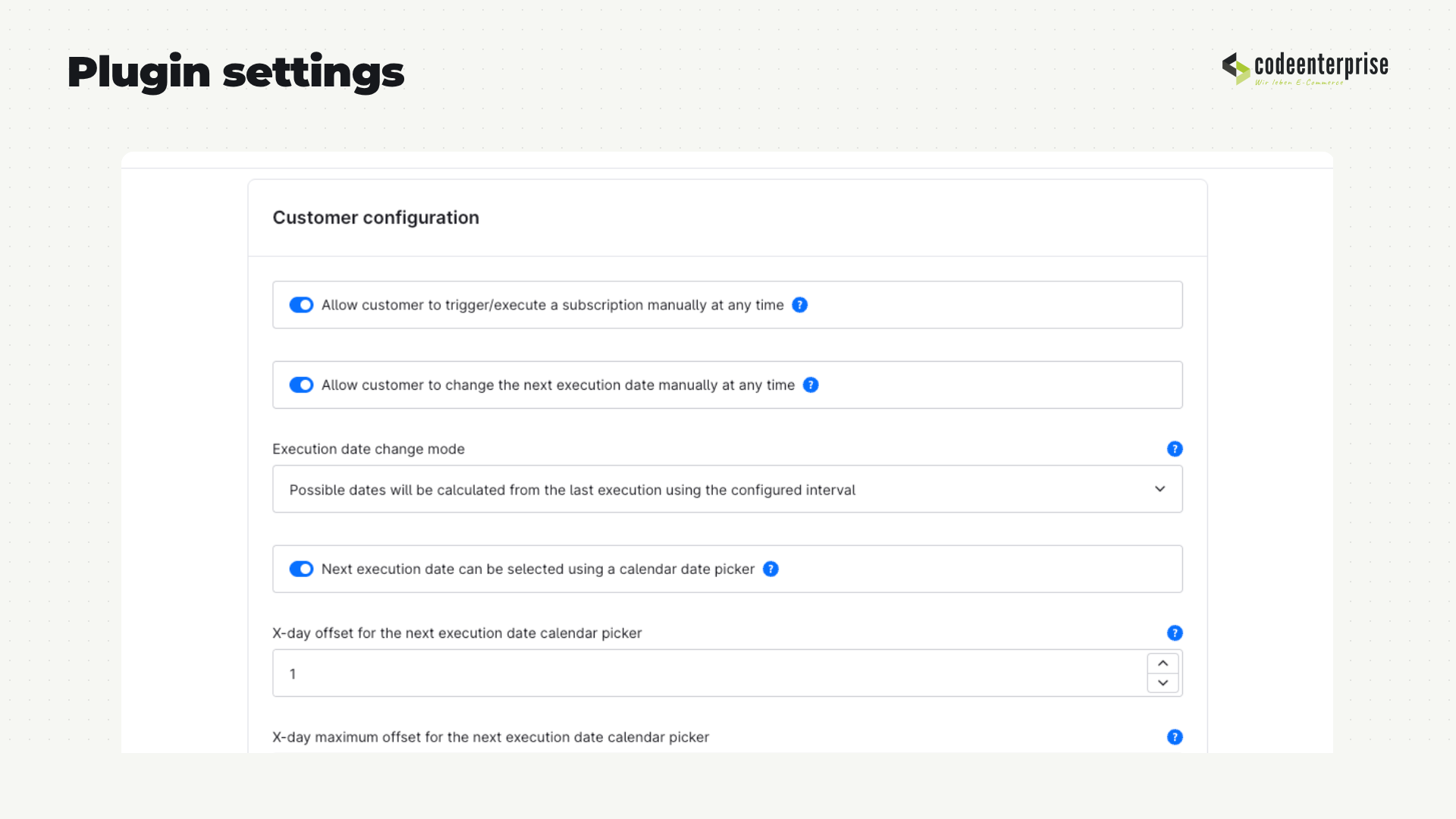Click the Customer configuration heading

point(376,218)
